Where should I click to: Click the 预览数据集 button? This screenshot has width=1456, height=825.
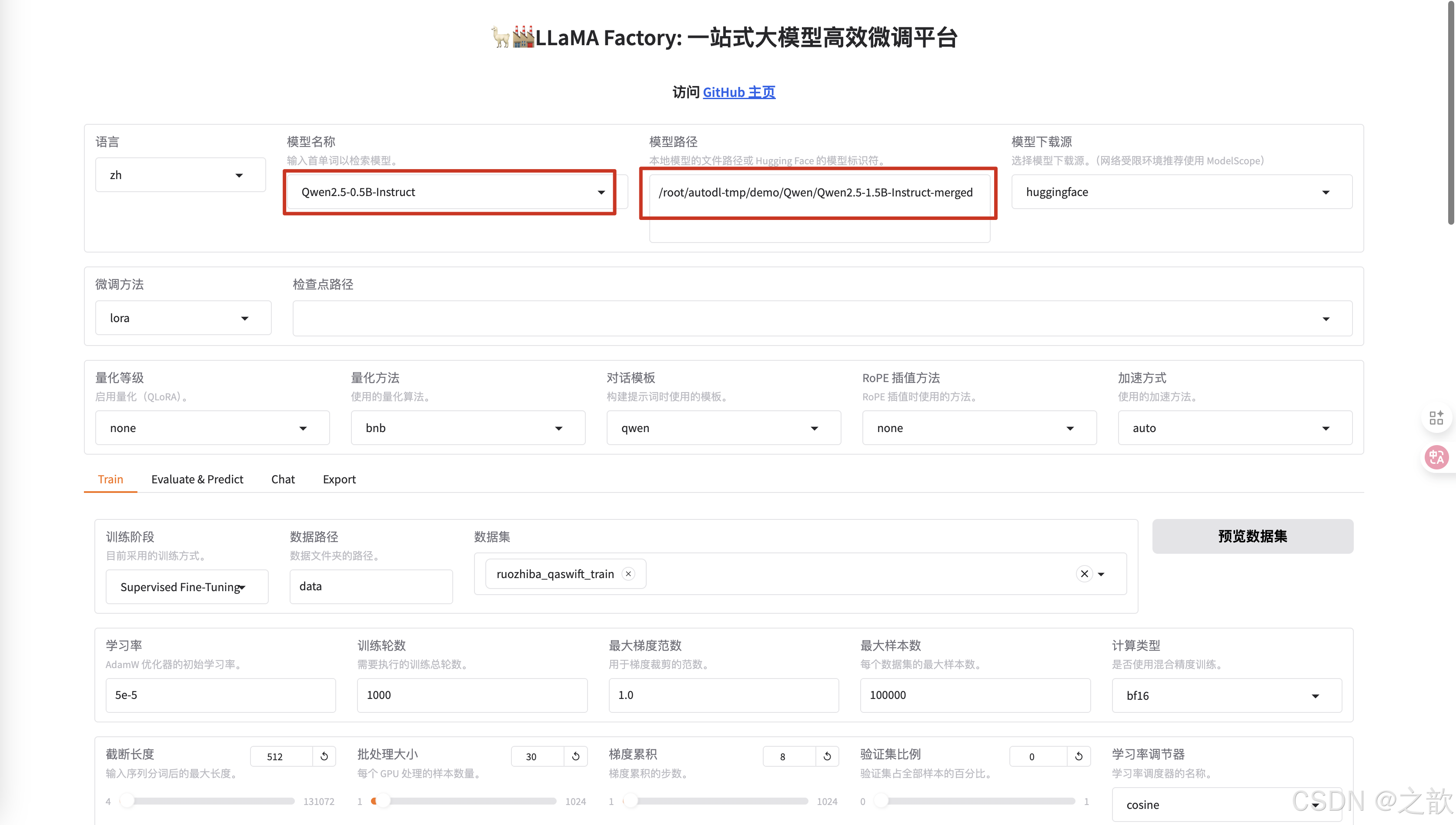pyautogui.click(x=1252, y=536)
